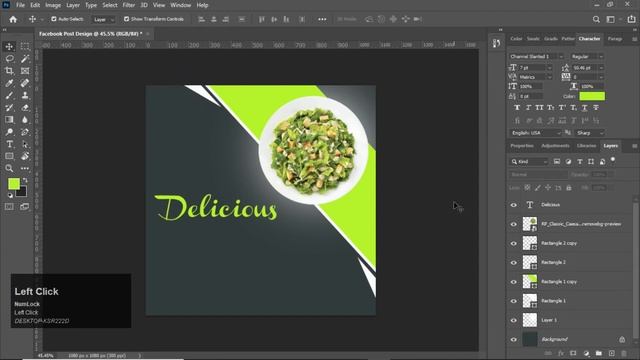Screen dimensions: 640x360
Task: Toggle visibility of Rectangle 1 layer
Action: point(513,301)
